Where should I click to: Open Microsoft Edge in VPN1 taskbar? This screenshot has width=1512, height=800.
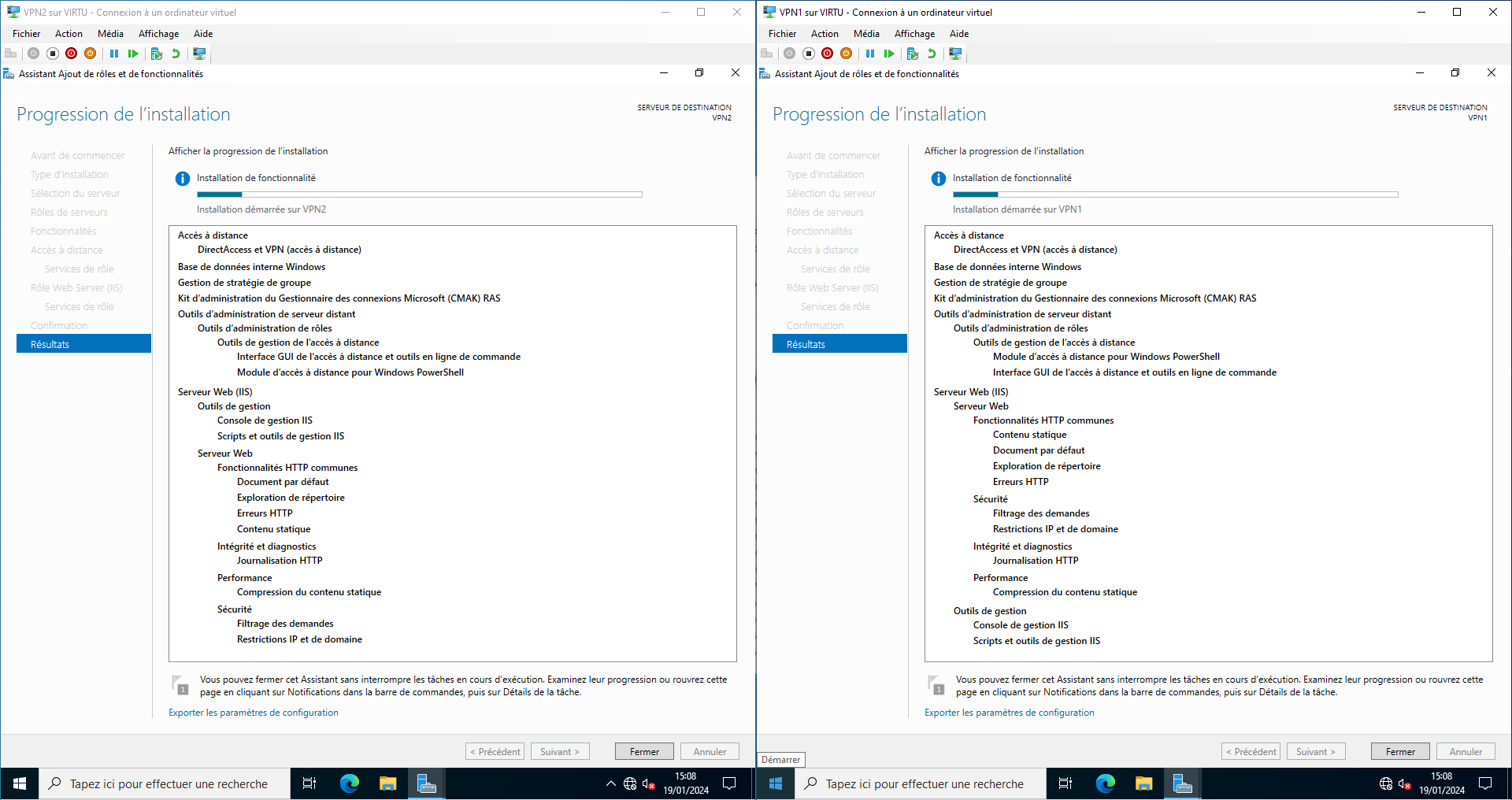(1106, 783)
